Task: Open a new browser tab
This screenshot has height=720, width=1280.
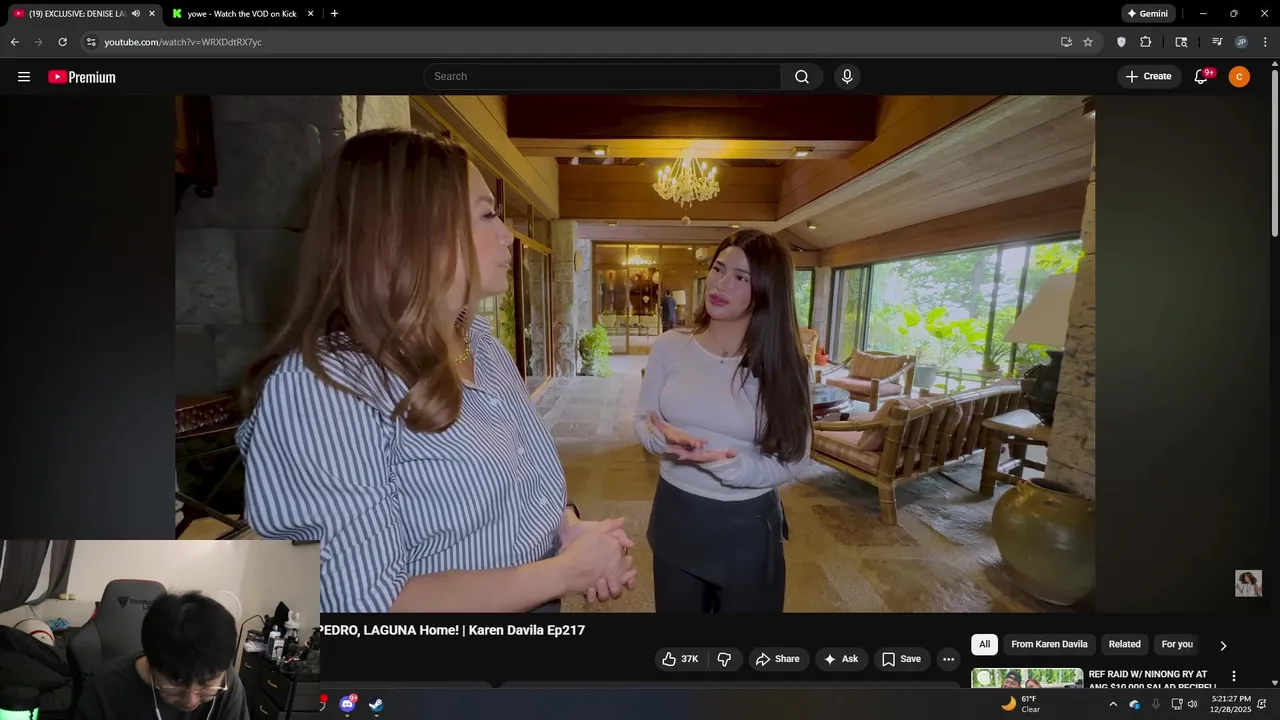Action: click(334, 14)
